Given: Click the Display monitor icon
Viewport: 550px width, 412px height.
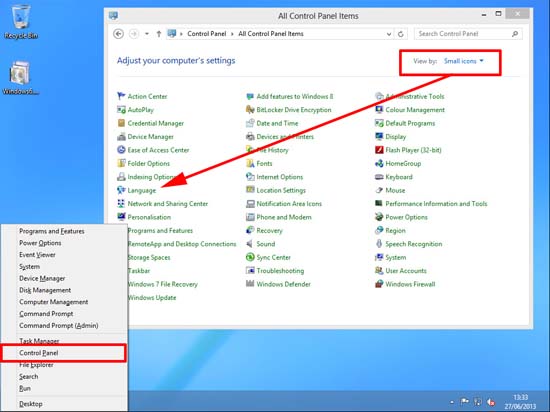Looking at the screenshot, I should pyautogui.click(x=379, y=136).
